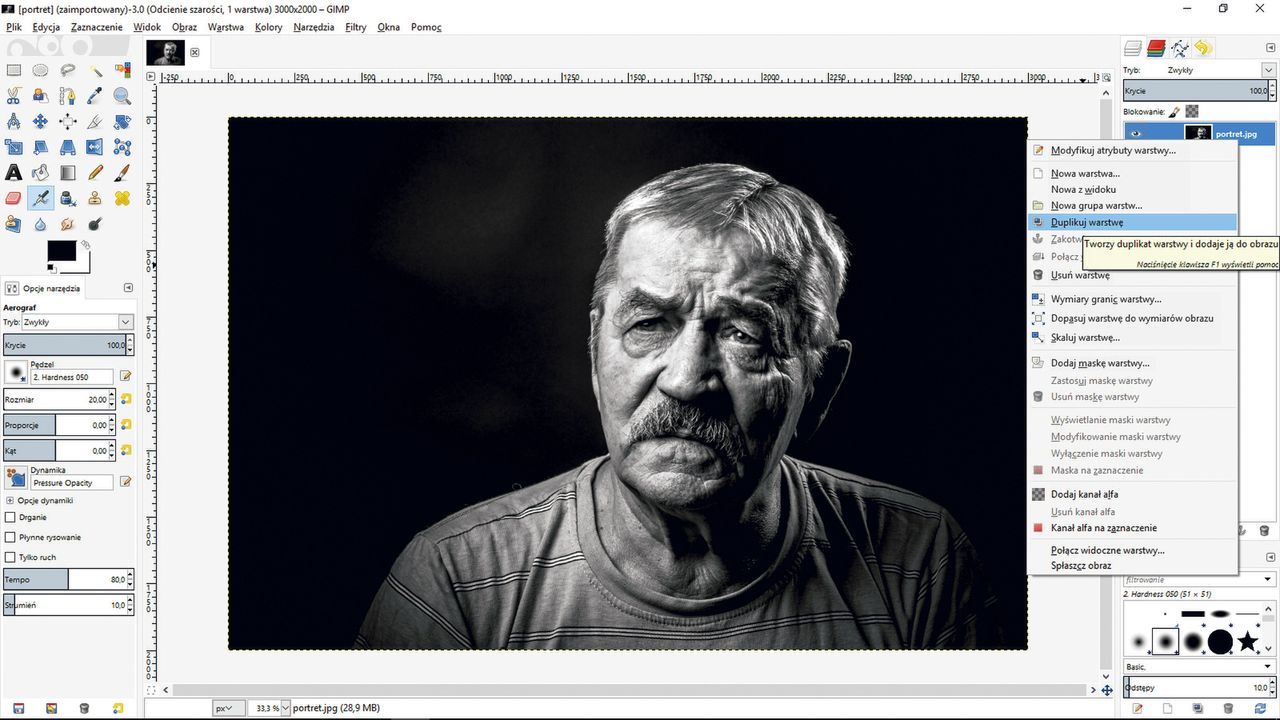
Task: Enable the Tylko ruch checkbox
Action: [10, 557]
